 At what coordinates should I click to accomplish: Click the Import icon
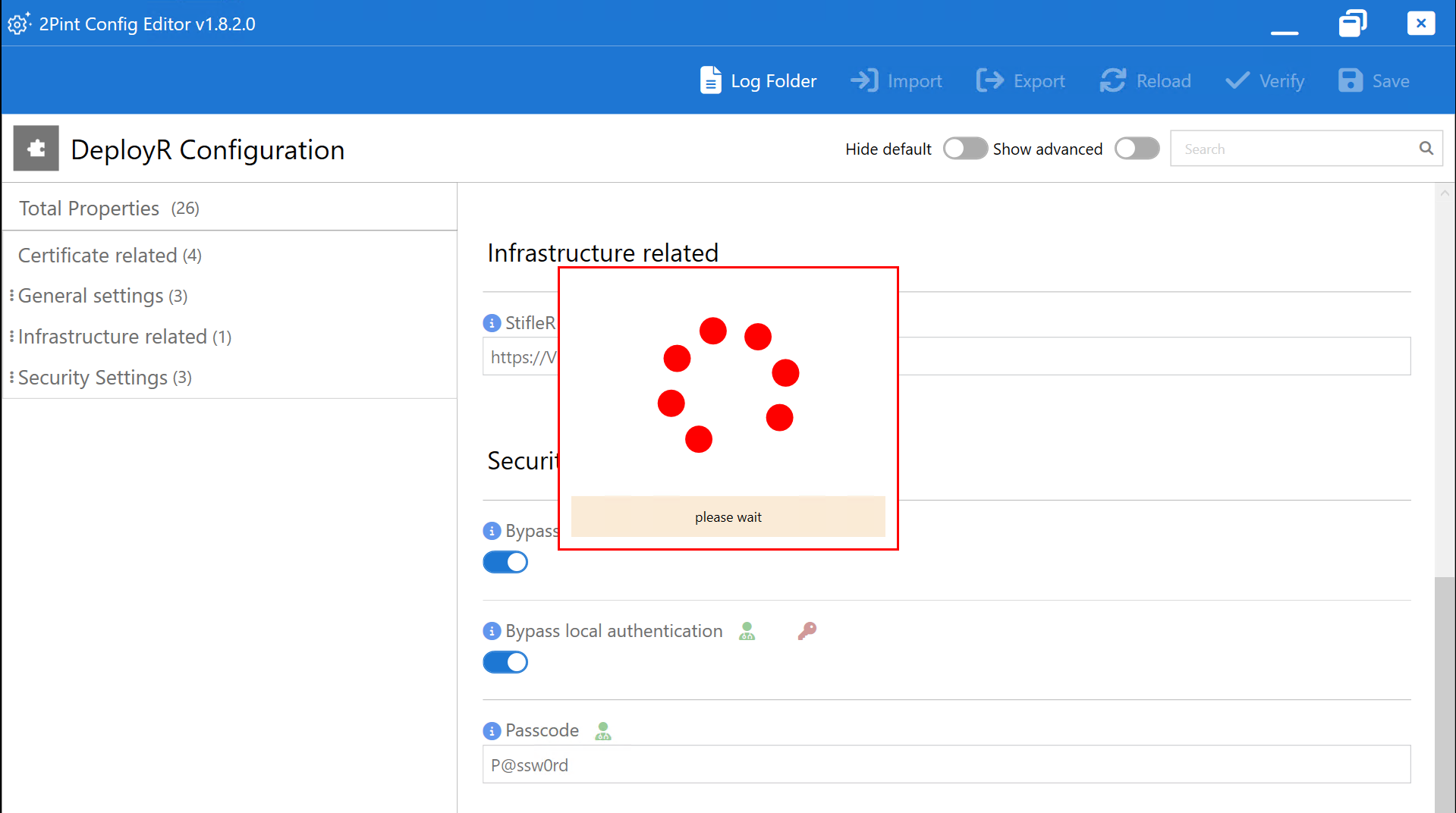click(x=864, y=80)
